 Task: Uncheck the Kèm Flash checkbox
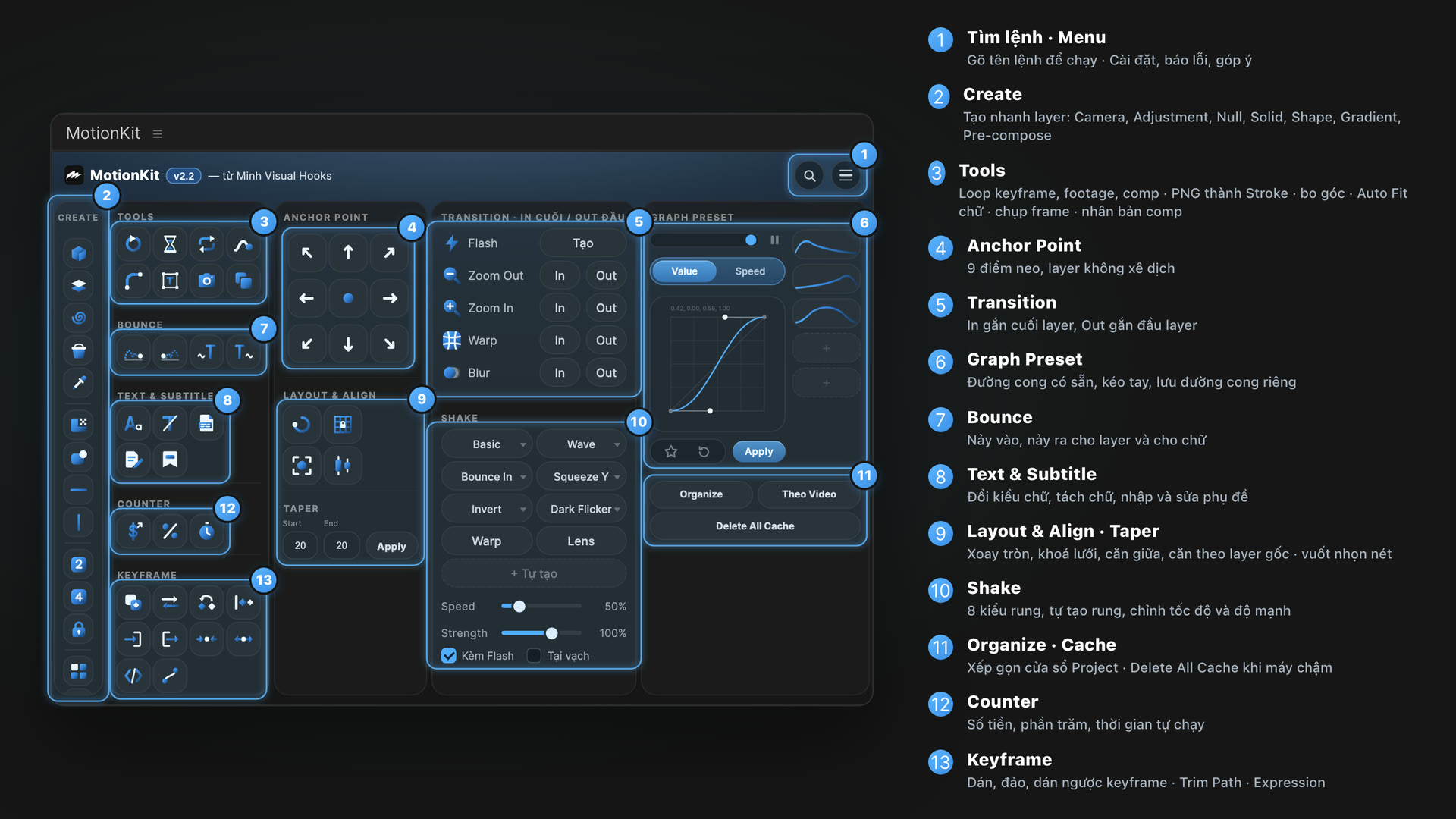pyautogui.click(x=449, y=655)
